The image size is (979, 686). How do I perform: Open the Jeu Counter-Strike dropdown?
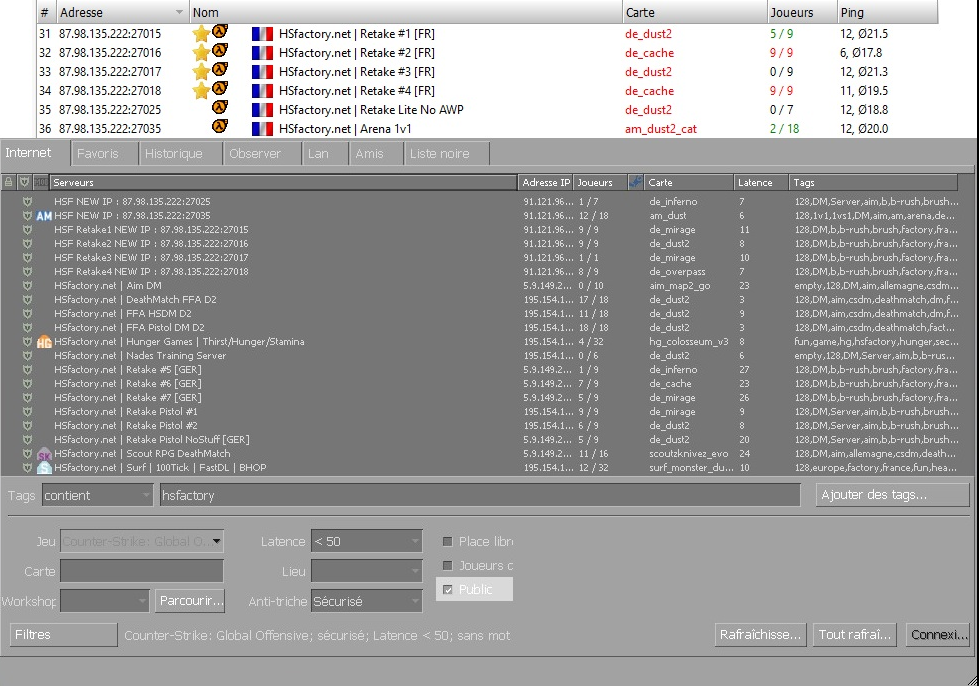point(142,541)
